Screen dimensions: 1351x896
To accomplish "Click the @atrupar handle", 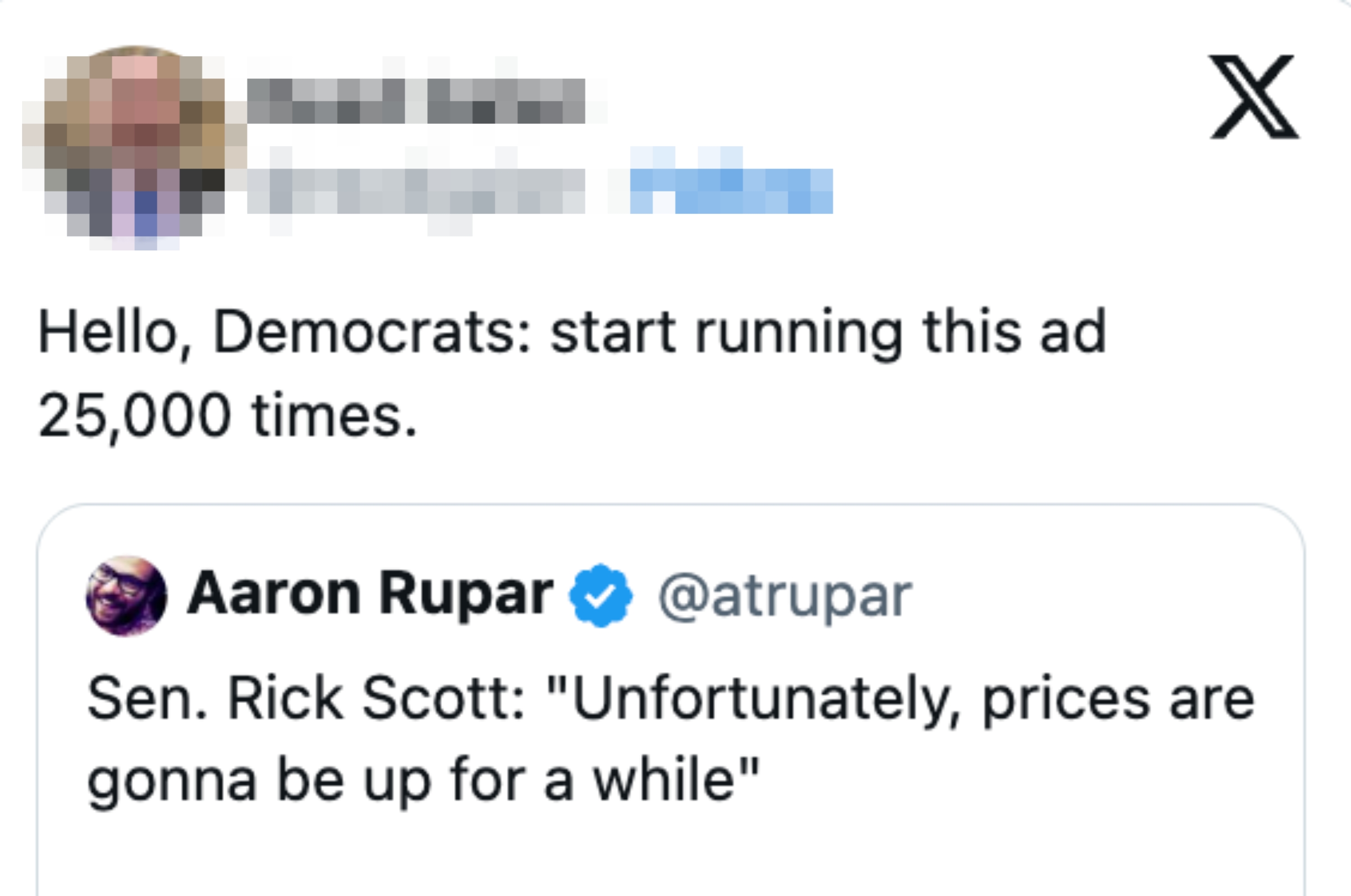I will coord(785,596).
